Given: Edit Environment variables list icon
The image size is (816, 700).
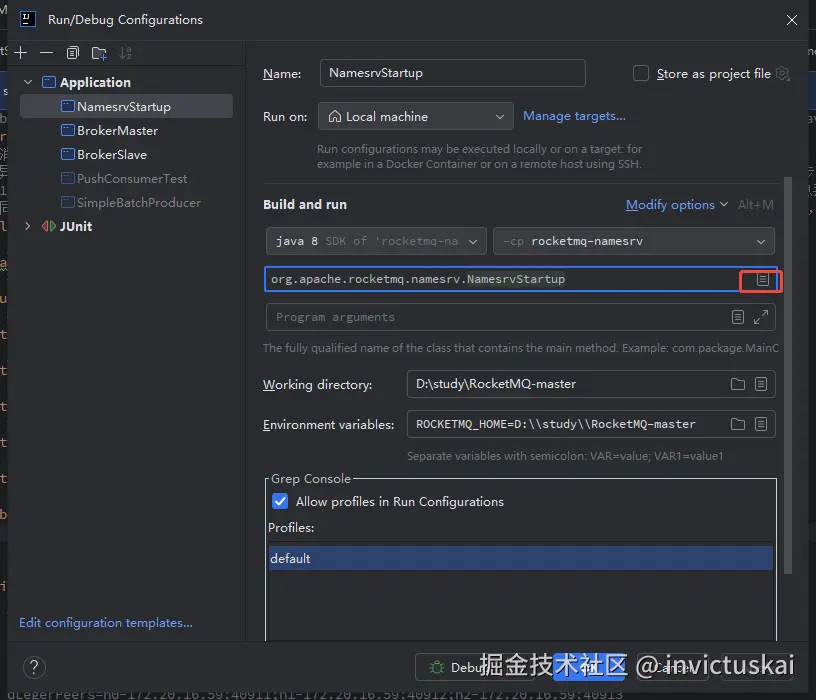Looking at the screenshot, I should click(761, 424).
